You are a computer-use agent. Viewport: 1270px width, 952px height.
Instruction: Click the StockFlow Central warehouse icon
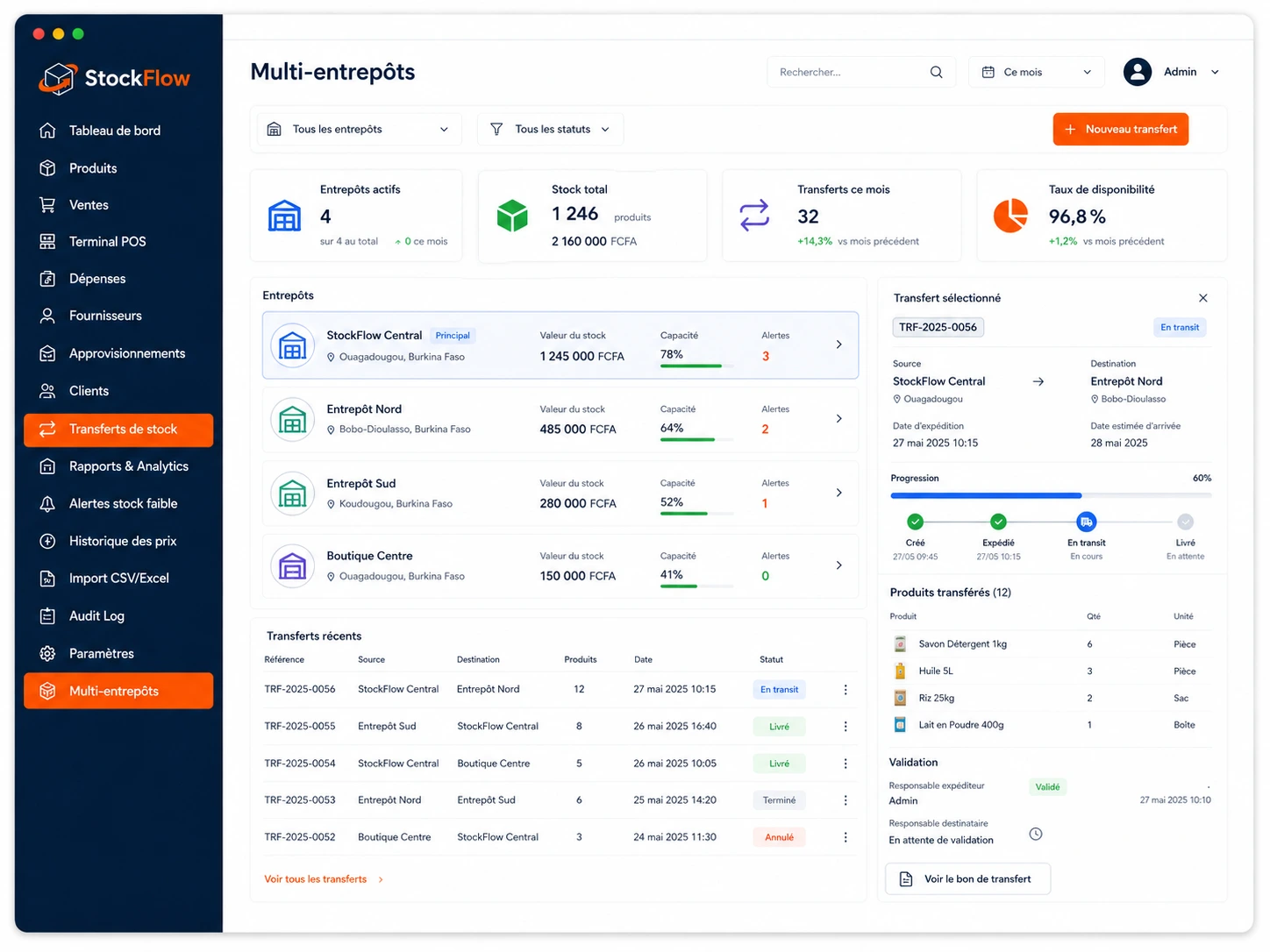coord(292,346)
